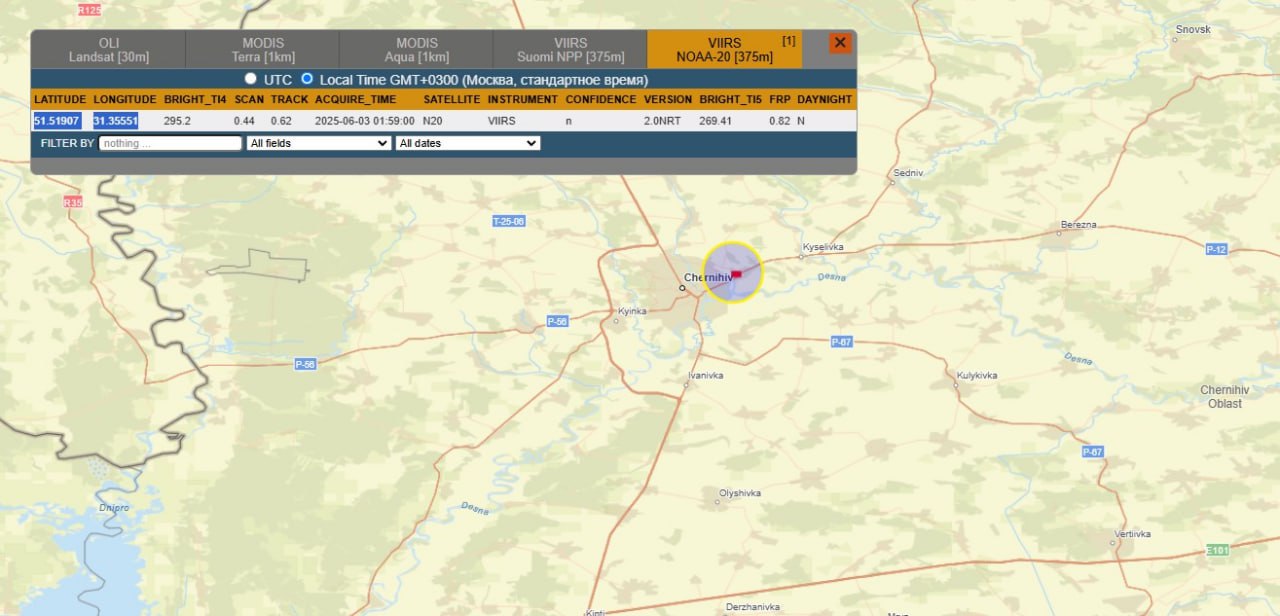
Task: Click acquire time 2025-06-03 01:59:00
Action: point(364,121)
